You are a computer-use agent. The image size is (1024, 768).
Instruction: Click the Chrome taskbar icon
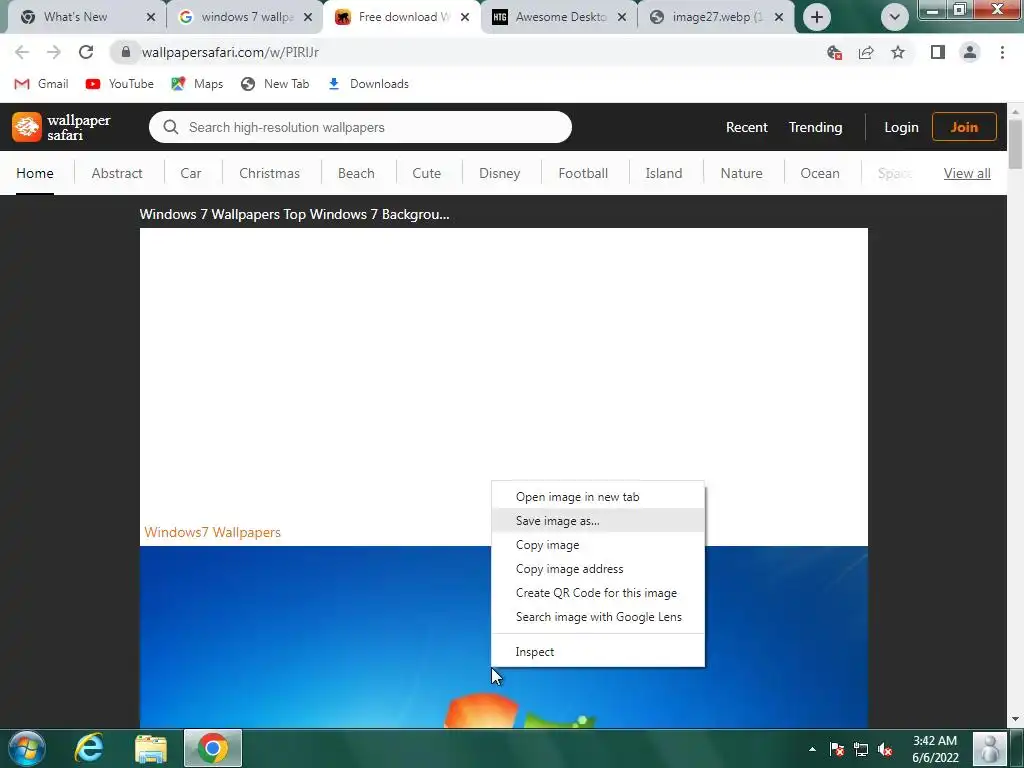[213, 748]
